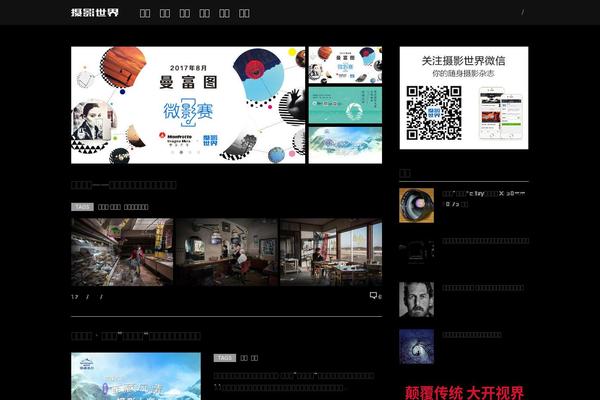Select the green middle slider thumbnail
The width and height of the screenshot is (600, 400).
tap(345, 104)
